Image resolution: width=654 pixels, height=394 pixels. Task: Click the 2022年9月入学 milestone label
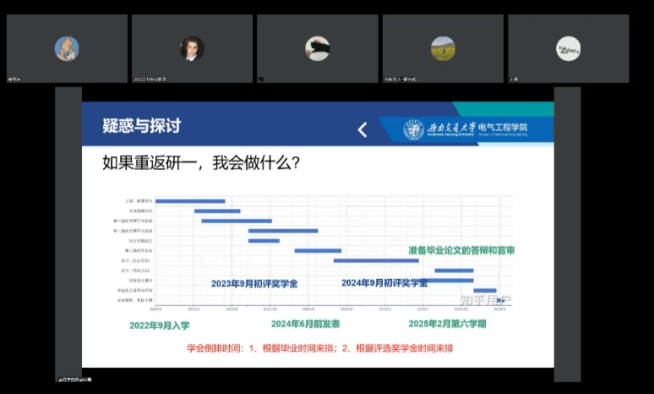click(x=159, y=326)
